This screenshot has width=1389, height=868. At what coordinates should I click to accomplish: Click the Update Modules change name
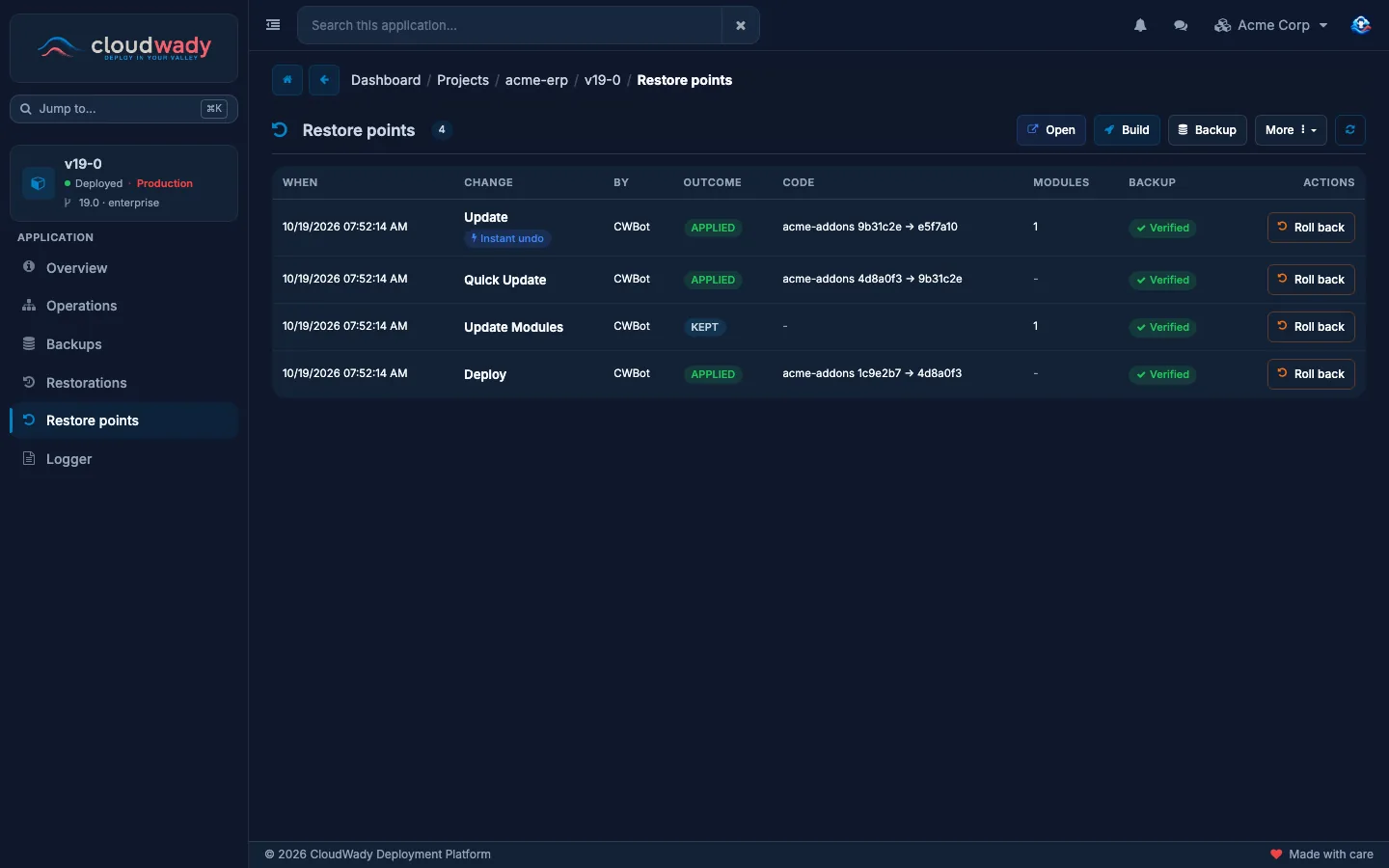(513, 327)
